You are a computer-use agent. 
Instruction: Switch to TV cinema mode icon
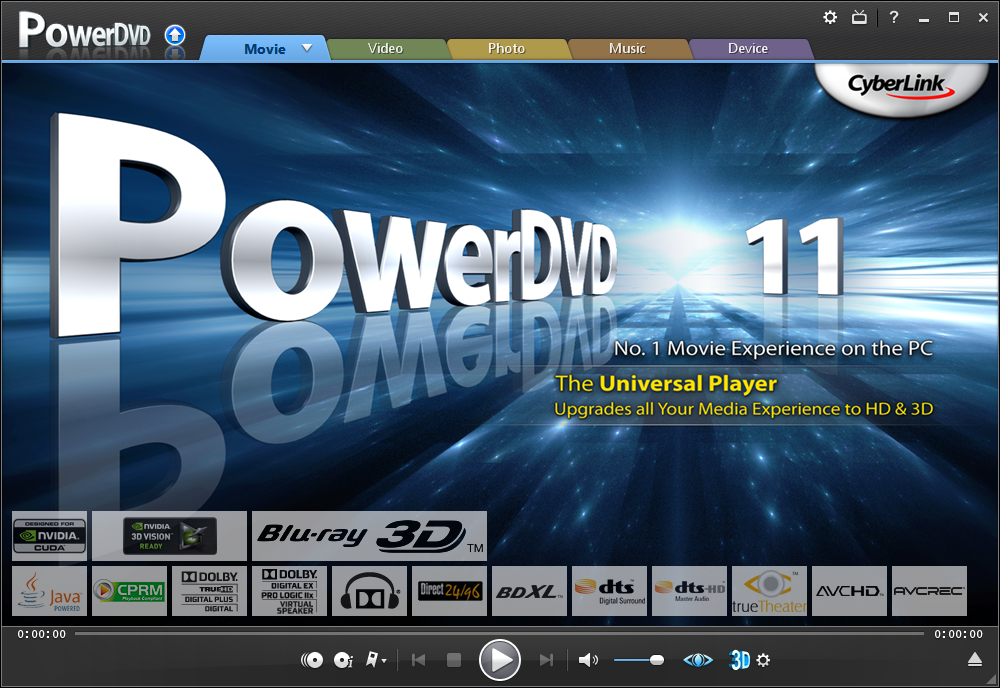[859, 17]
